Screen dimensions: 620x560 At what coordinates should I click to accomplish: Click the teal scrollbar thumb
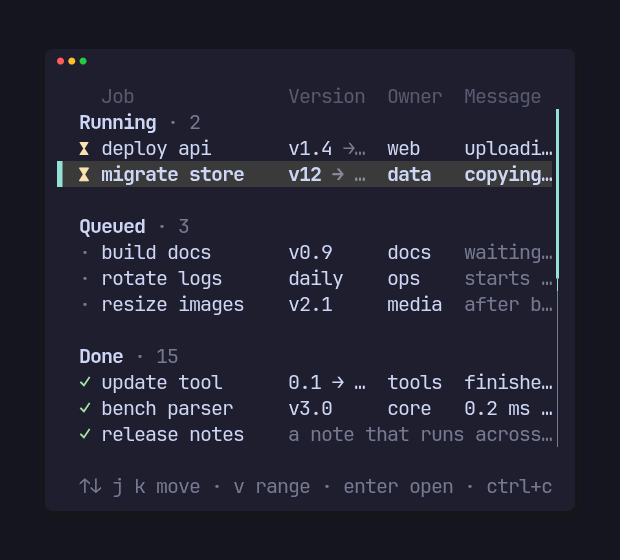point(558,194)
